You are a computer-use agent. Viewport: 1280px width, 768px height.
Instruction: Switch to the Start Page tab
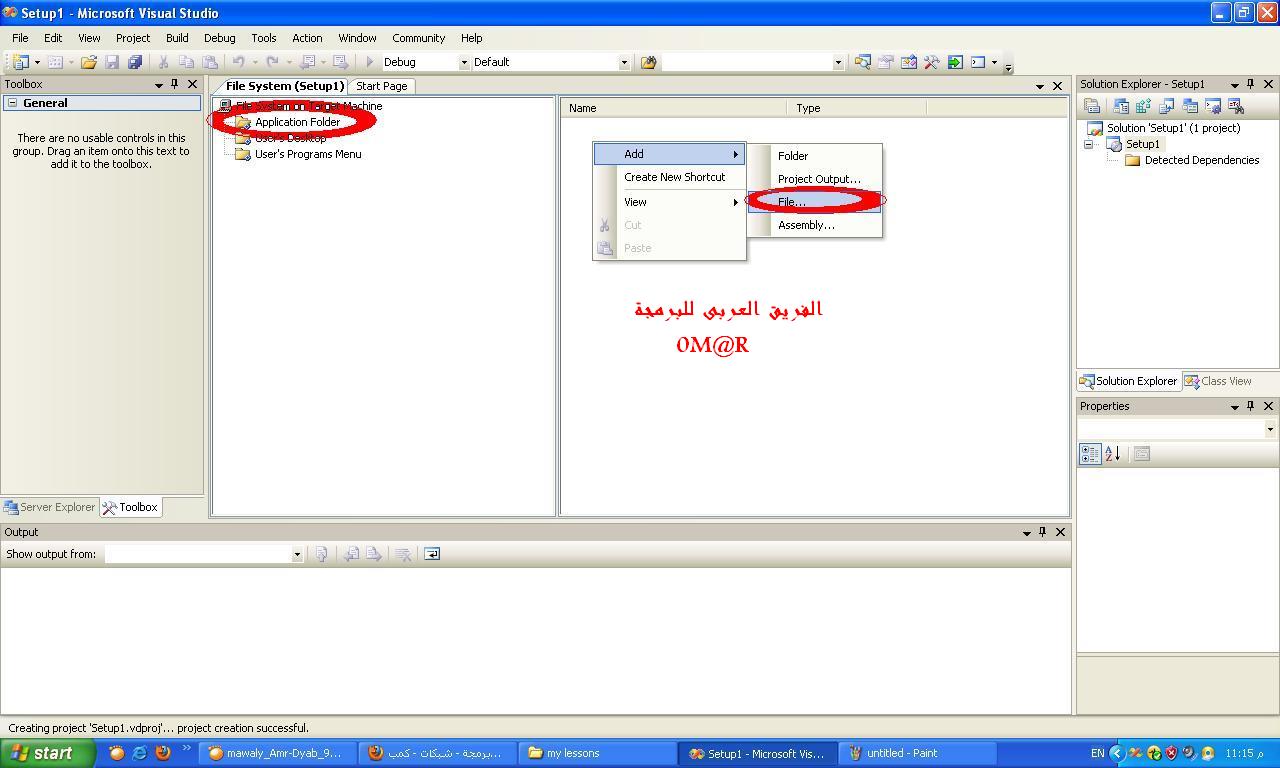[x=382, y=86]
